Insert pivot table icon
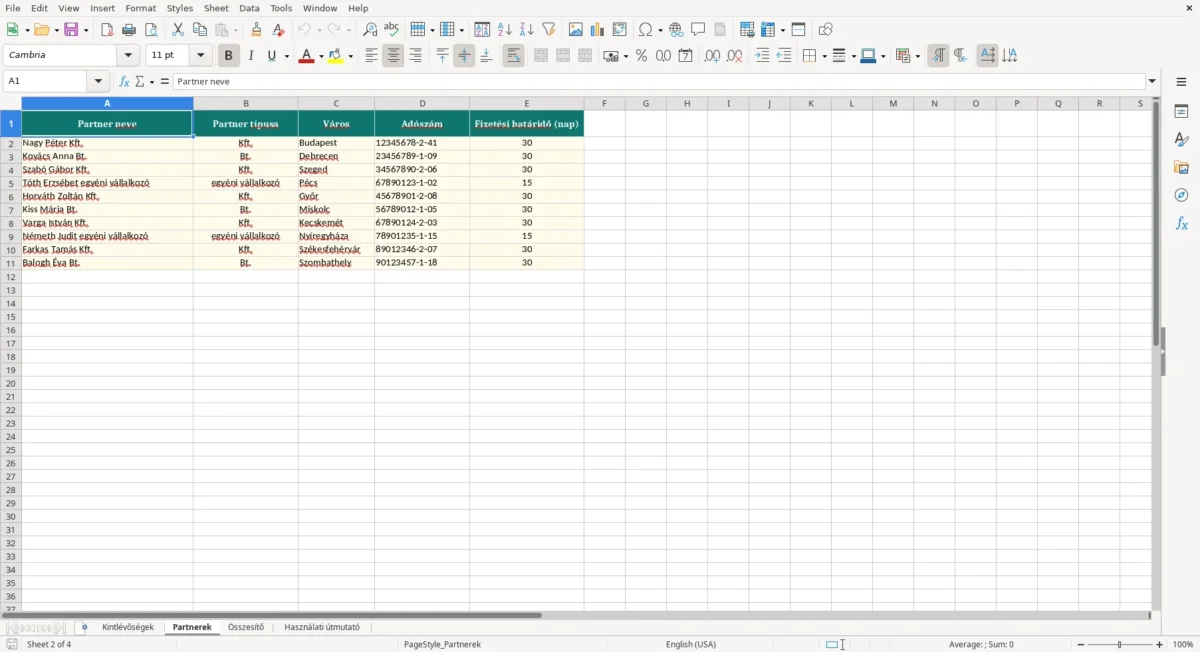Image resolution: width=1200 pixels, height=652 pixels. coord(620,30)
